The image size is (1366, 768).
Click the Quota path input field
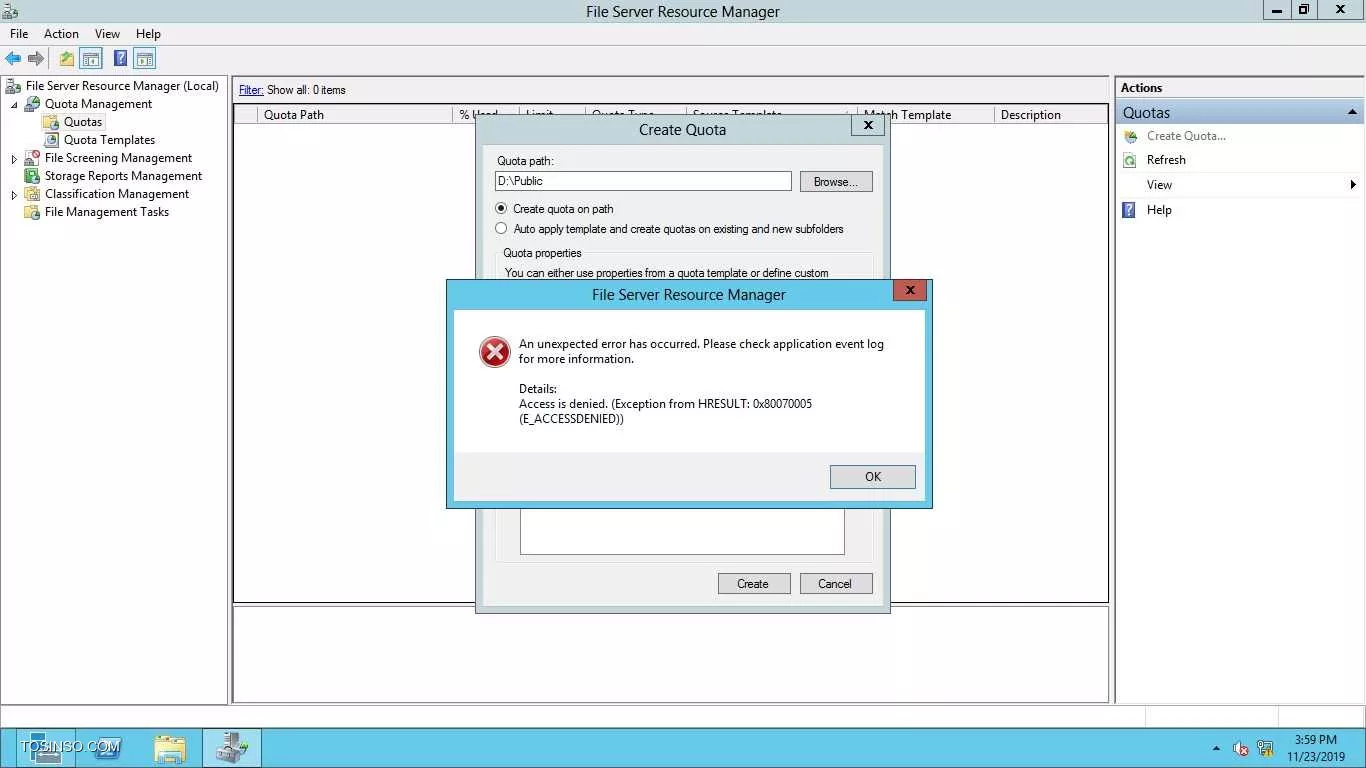click(643, 181)
